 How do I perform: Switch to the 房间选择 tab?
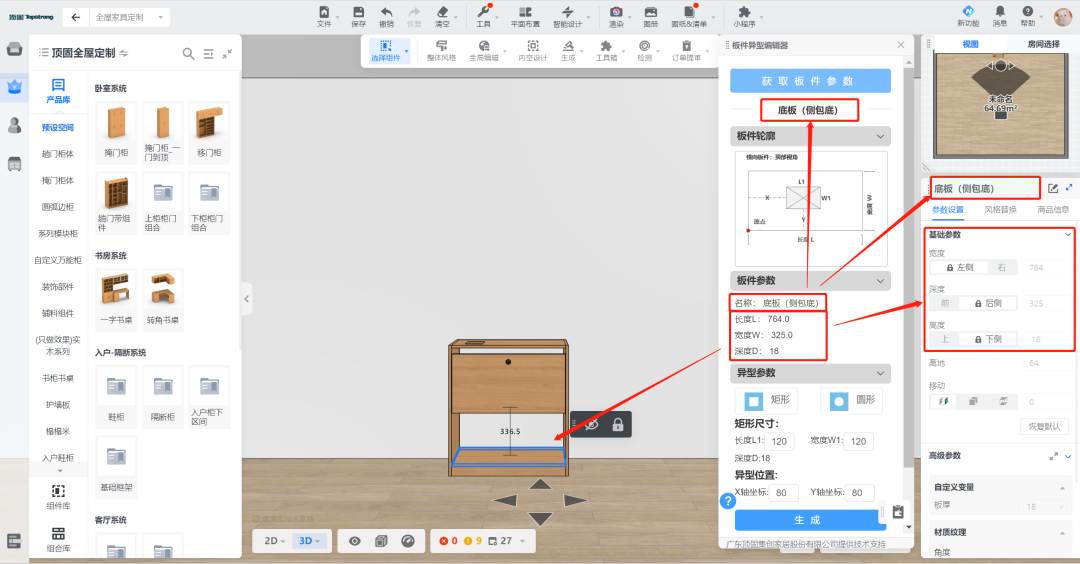1043,44
